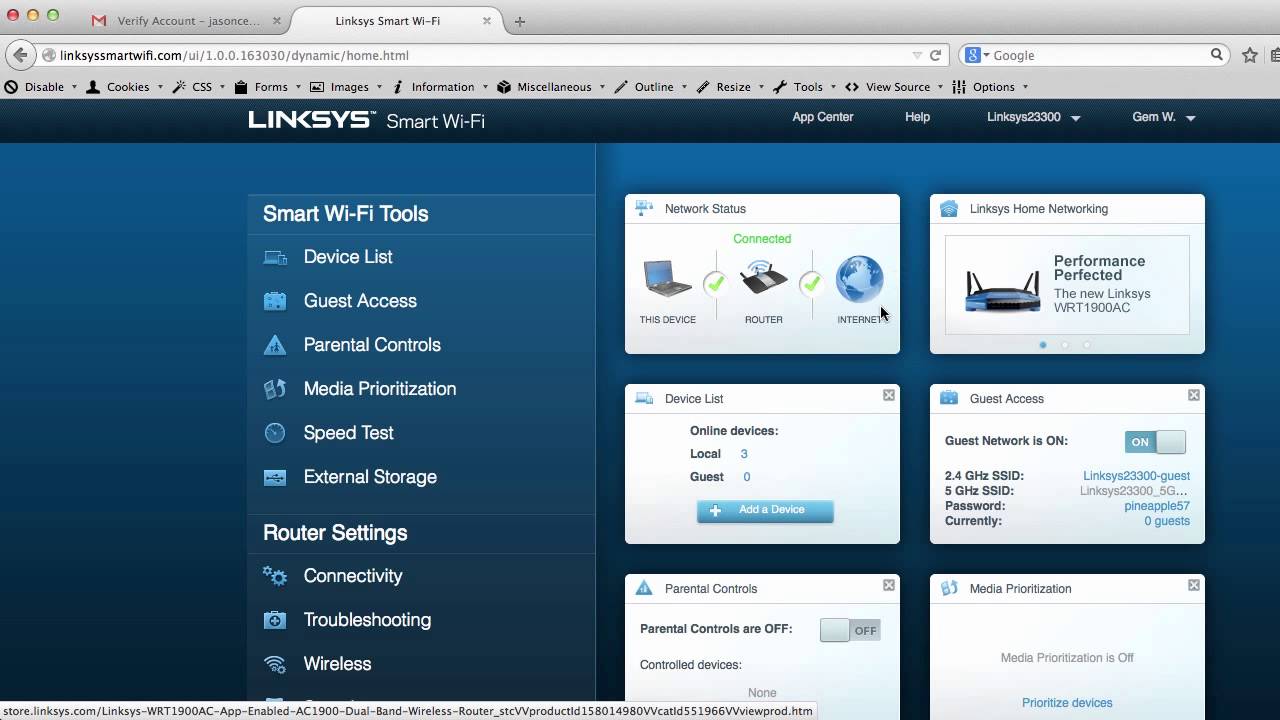1280x720 pixels.
Task: Reload the page with the refresh icon
Action: tap(935, 55)
